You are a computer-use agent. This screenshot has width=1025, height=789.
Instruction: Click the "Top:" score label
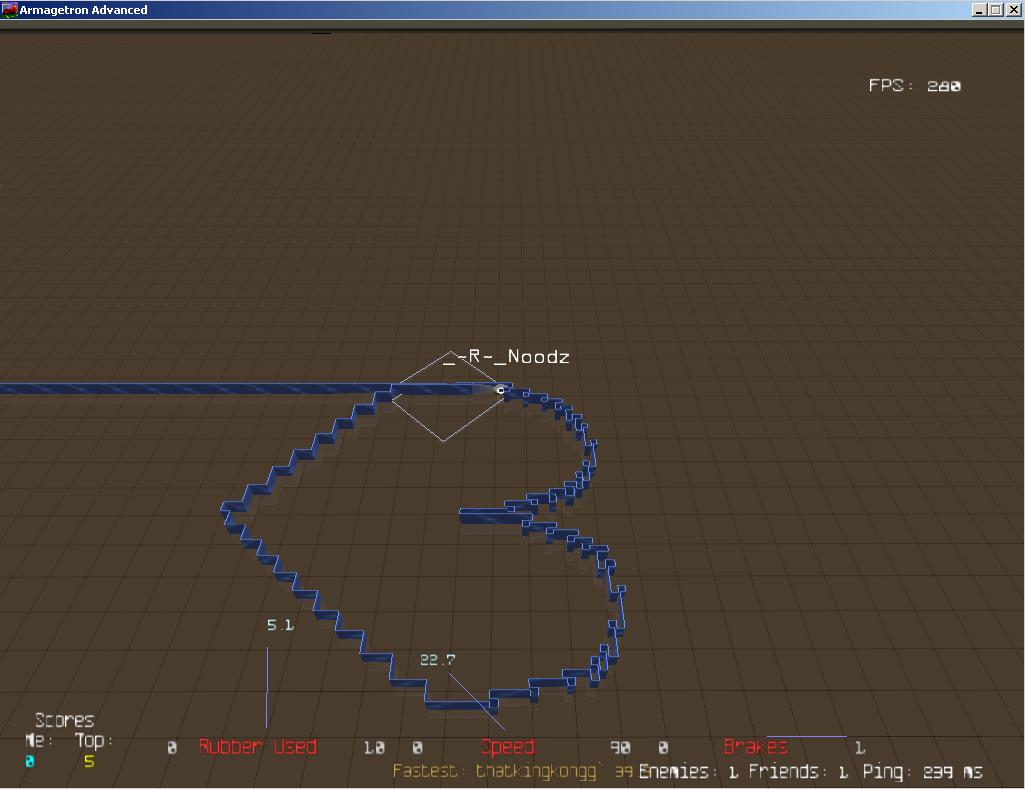93,741
